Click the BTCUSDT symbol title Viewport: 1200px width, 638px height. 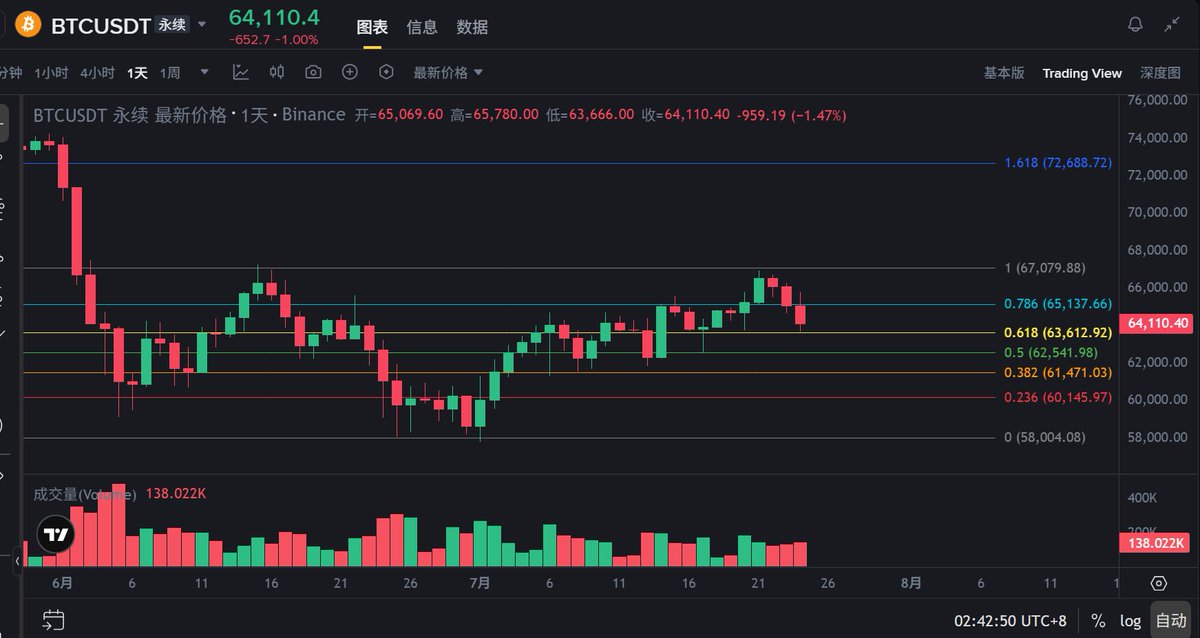point(100,25)
